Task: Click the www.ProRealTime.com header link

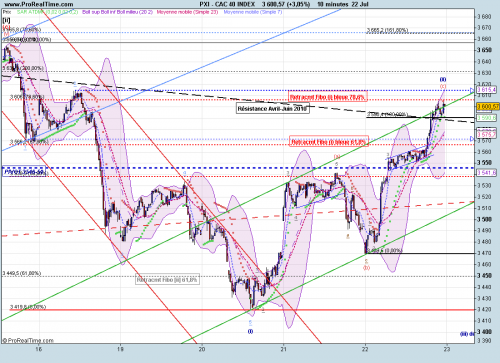Action: [x=39, y=4]
